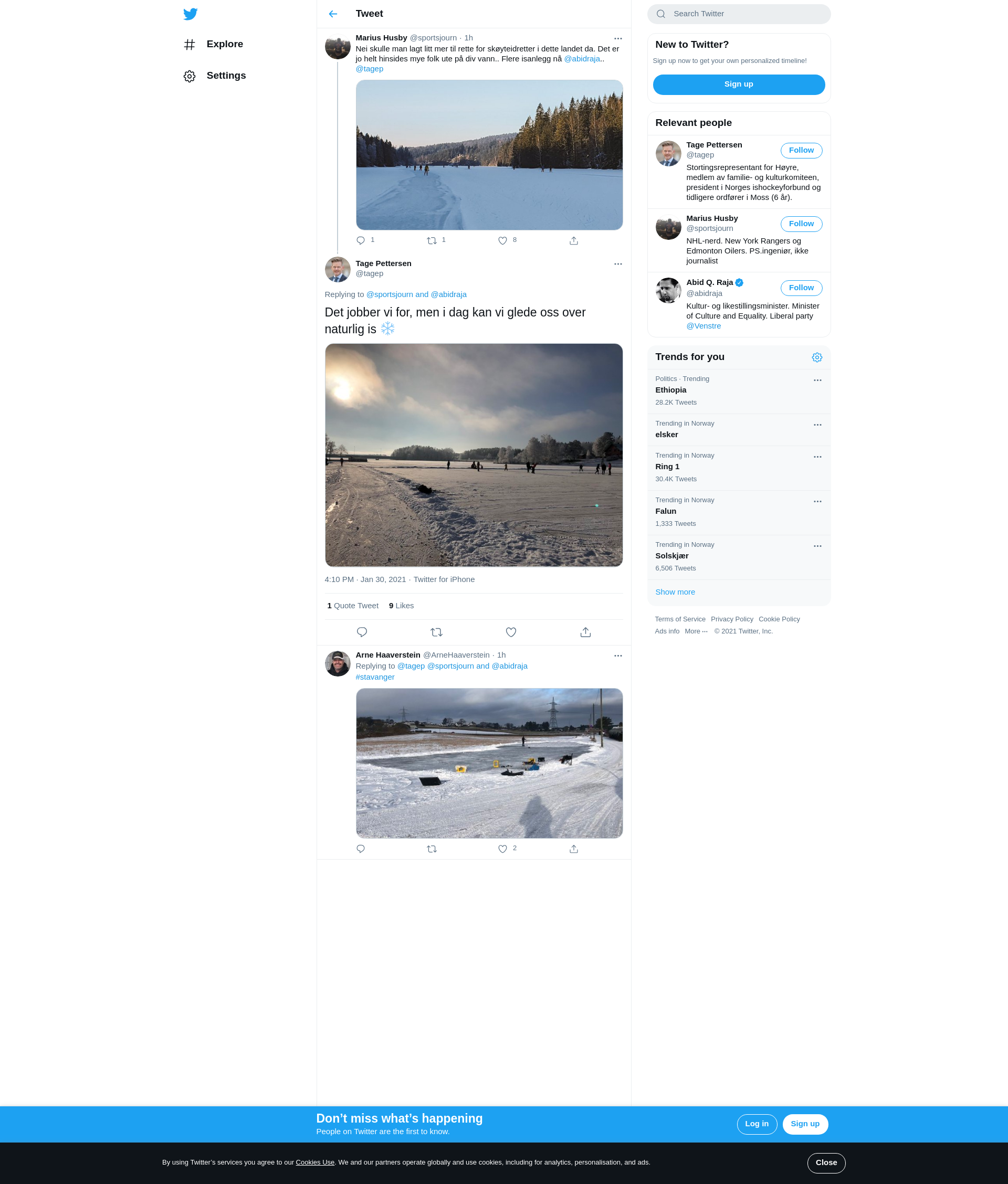Open more options on Marius Husby's tweet

(618, 38)
